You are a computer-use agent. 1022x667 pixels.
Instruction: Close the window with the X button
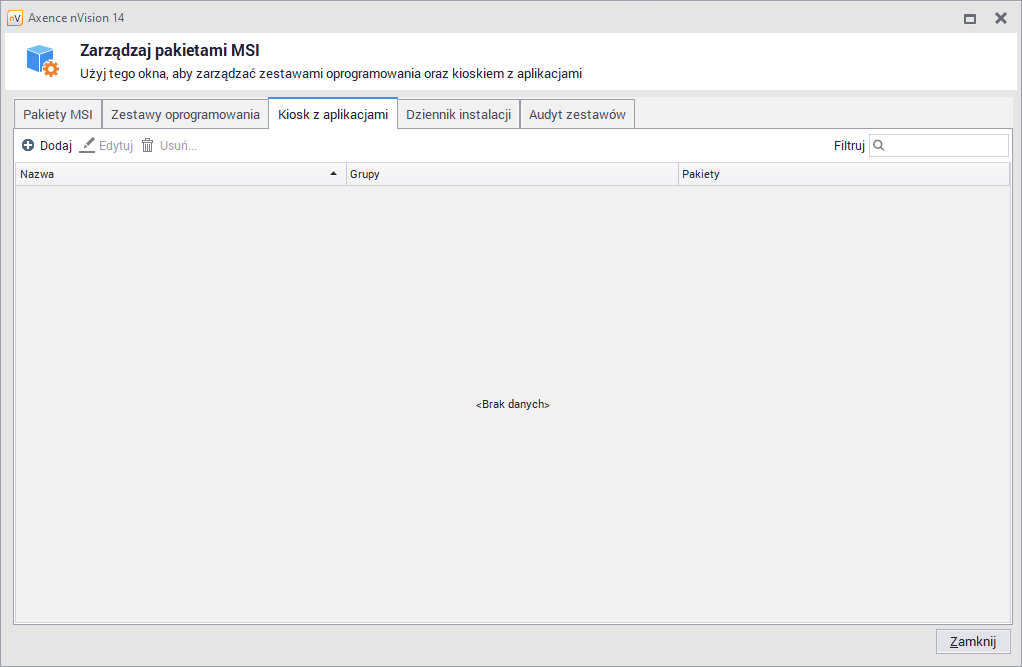pyautogui.click(x=1000, y=18)
